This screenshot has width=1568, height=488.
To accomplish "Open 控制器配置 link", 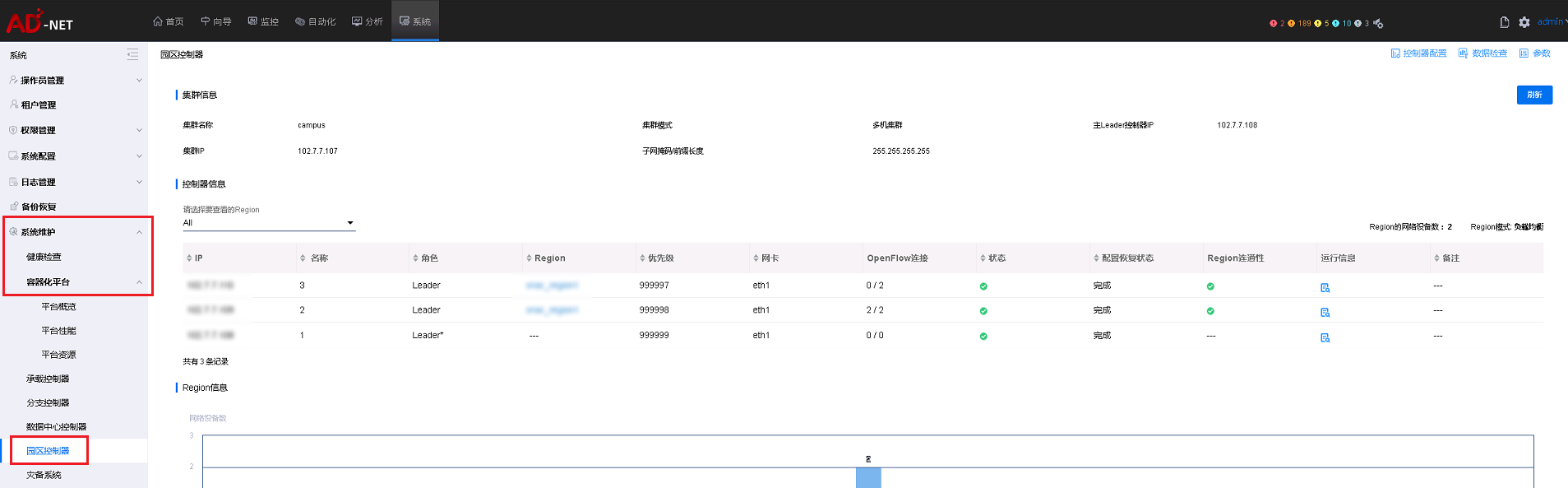I will coord(1418,53).
